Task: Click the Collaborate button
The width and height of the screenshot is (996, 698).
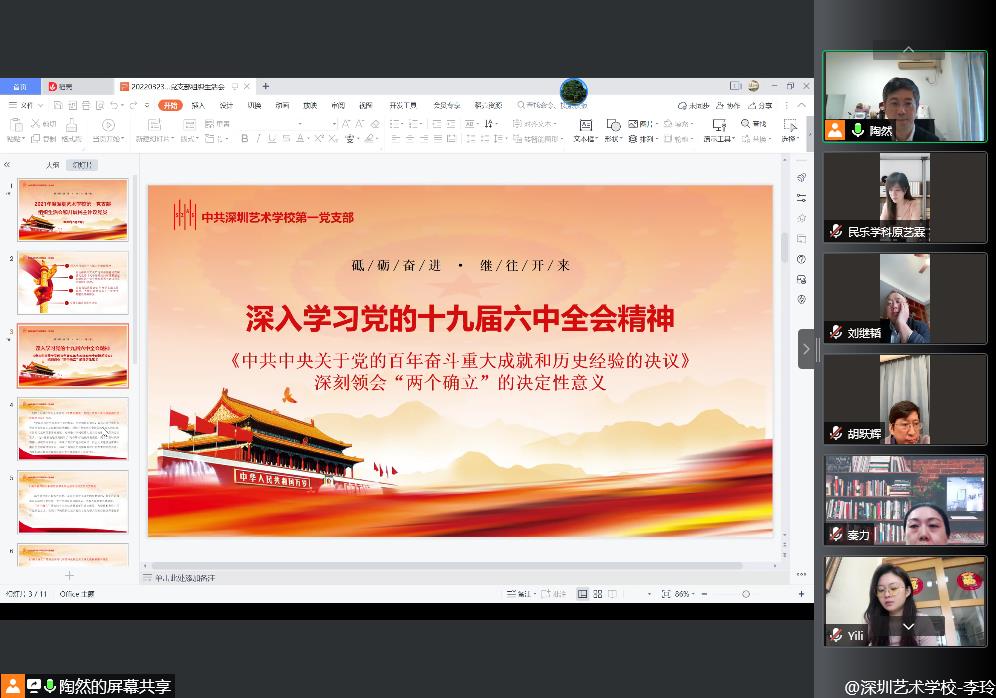Action: (728, 105)
